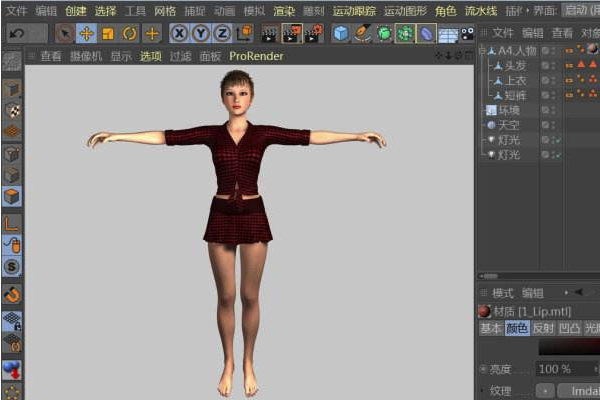
Task: Click the Undo arrow icon
Action: (x=16, y=33)
